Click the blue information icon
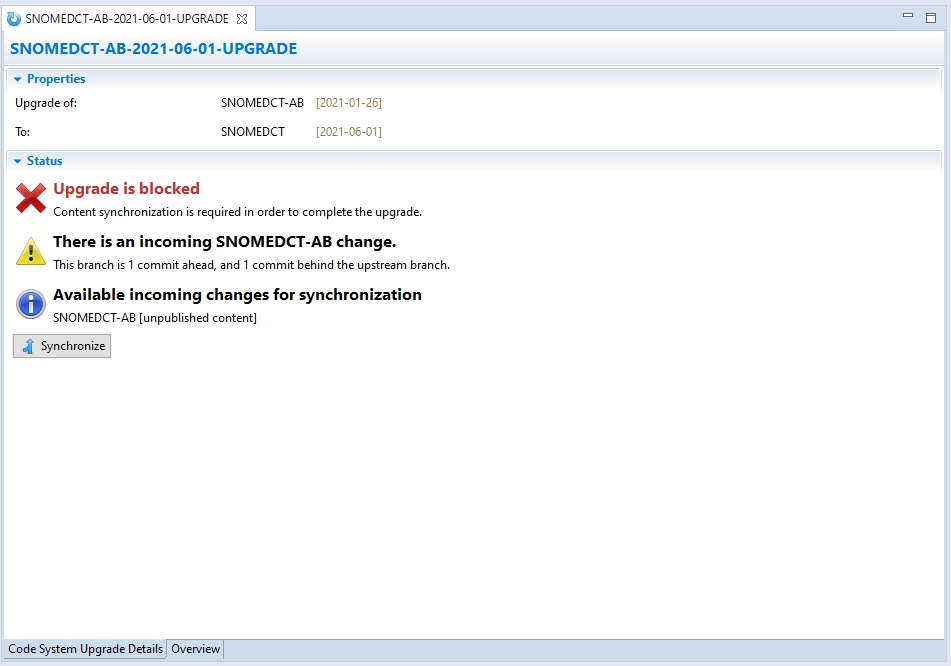 tap(31, 304)
